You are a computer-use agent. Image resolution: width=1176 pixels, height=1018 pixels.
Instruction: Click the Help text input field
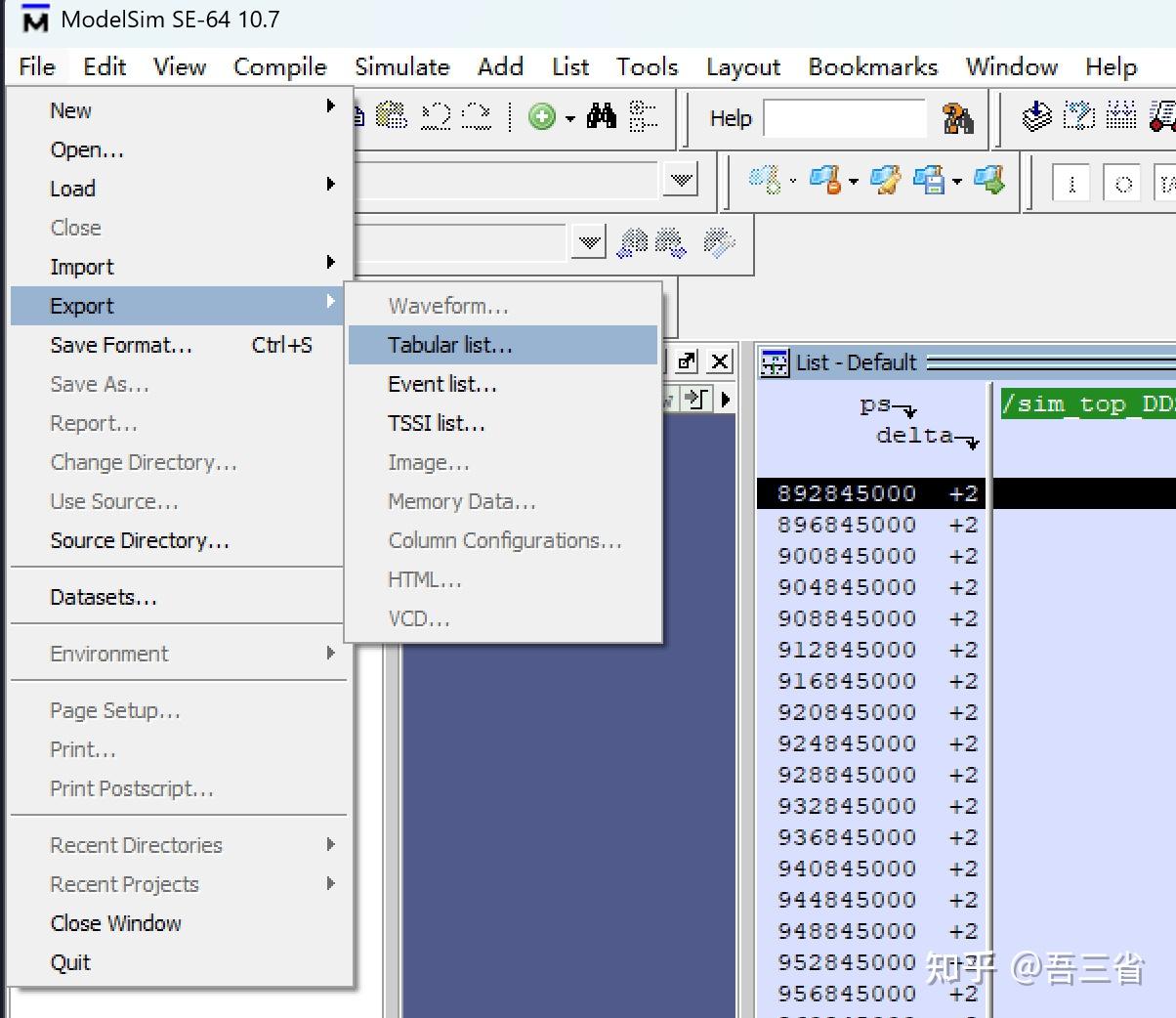point(844,118)
